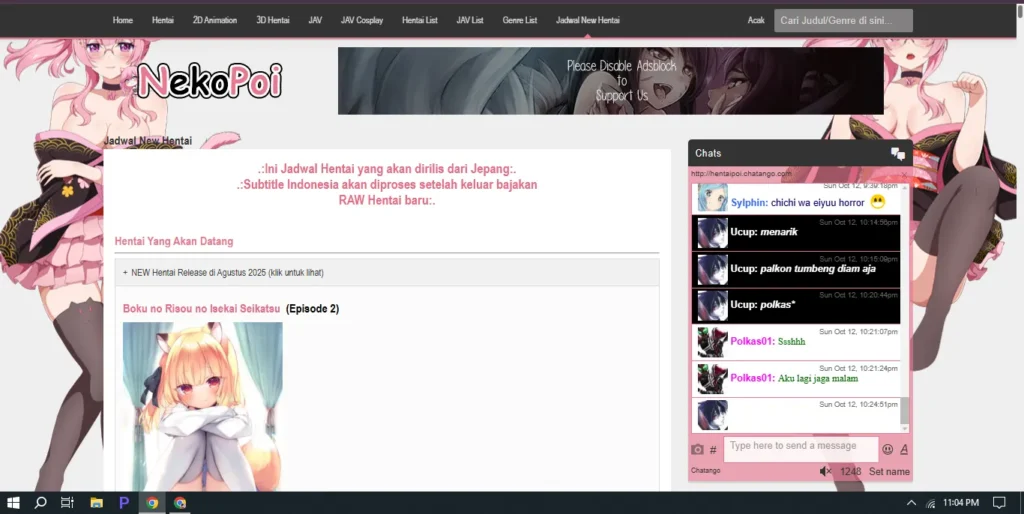
Task: Switch to the second Chrome taskbar icon
Action: (180, 502)
